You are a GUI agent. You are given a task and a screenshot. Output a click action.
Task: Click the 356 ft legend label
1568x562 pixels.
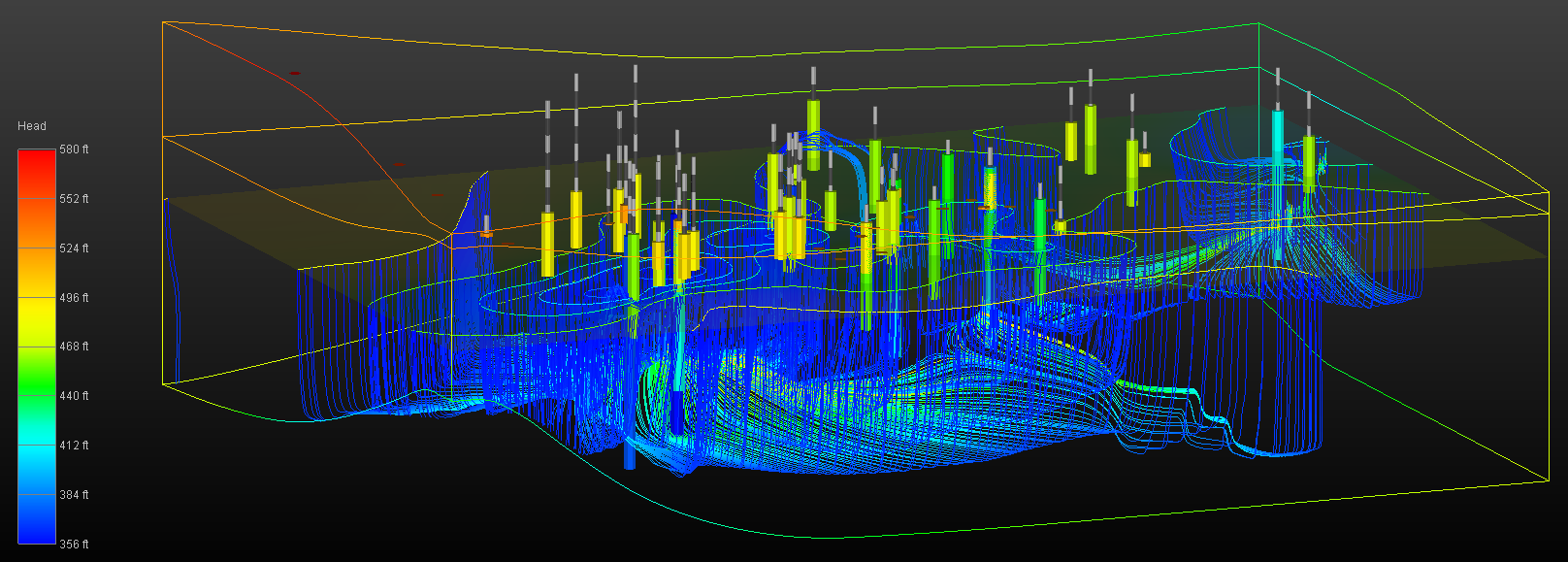click(x=74, y=545)
